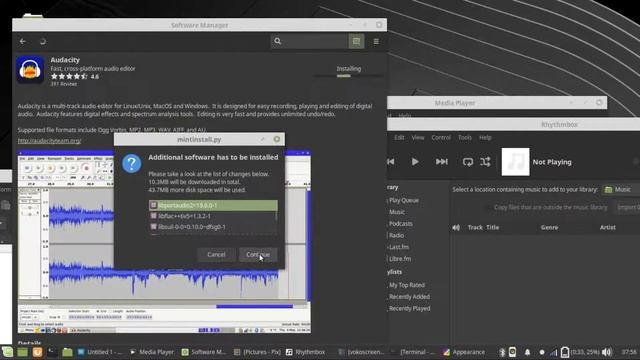Click the Software Manager search field
Screen dimensions: 640x360
pyautogui.click(x=309, y=41)
